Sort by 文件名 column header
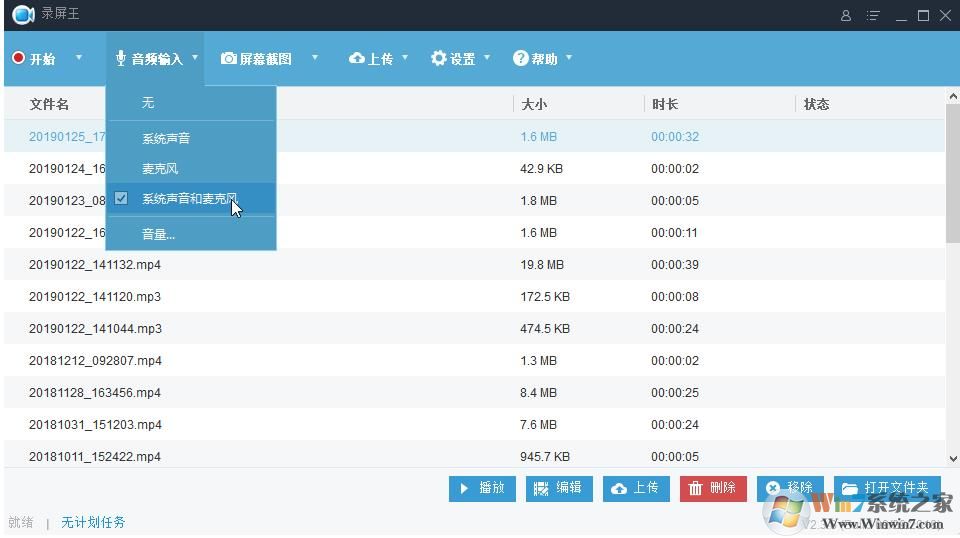 coord(49,104)
